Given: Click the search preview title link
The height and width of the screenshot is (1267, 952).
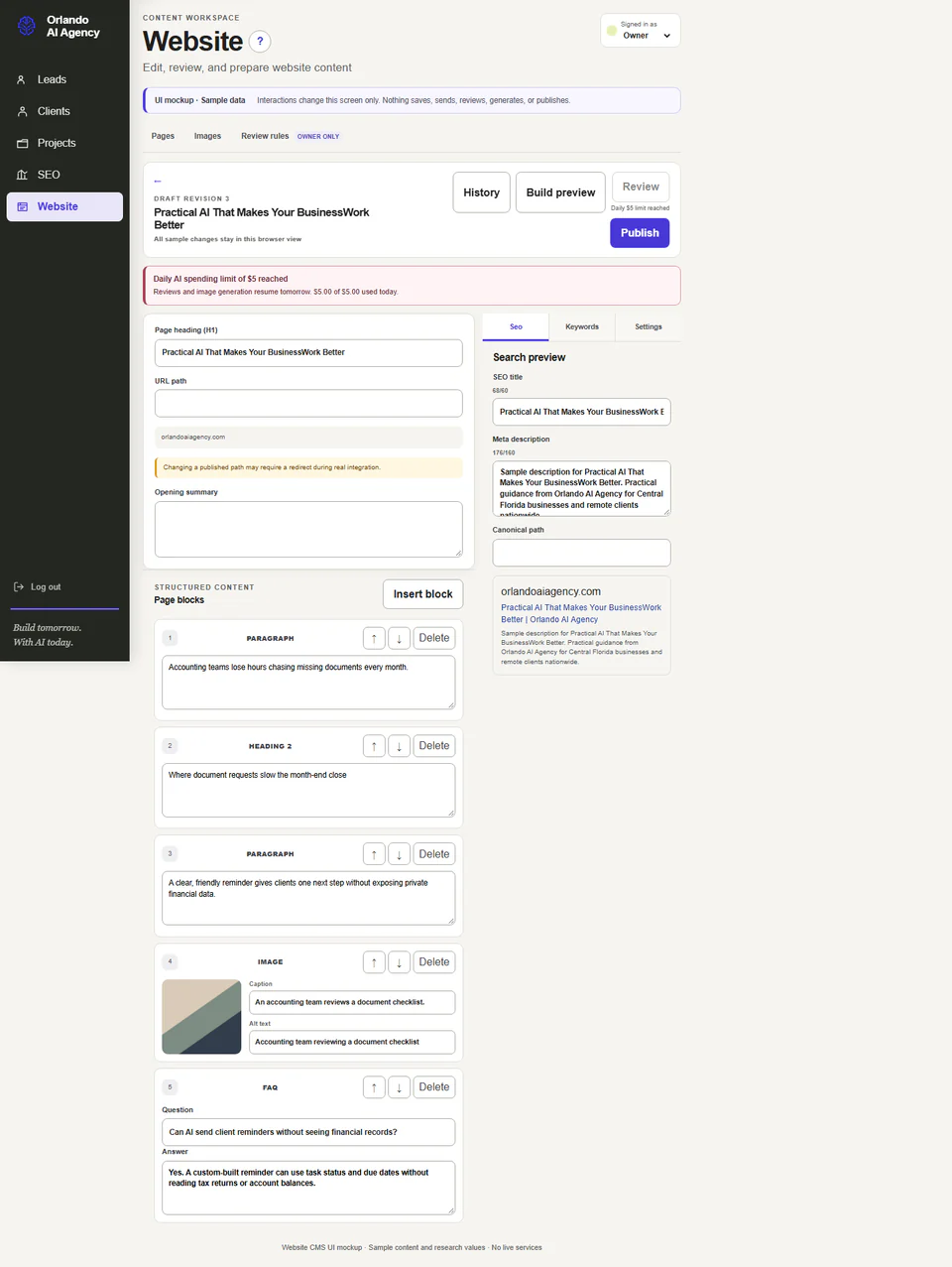Looking at the screenshot, I should (581, 613).
